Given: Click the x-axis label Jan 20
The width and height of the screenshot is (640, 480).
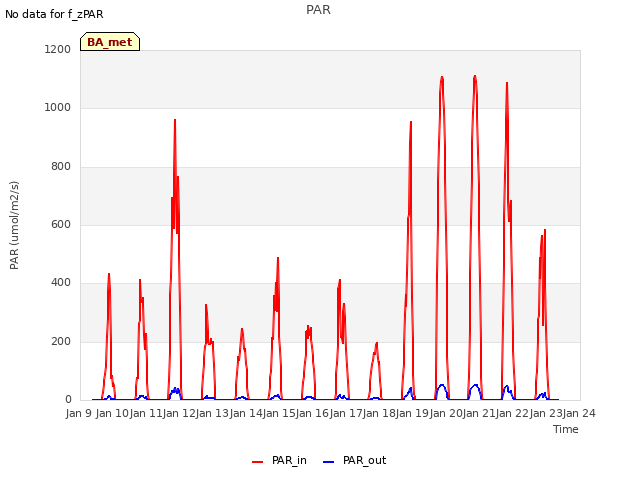Looking at the screenshot, I should [446, 413].
